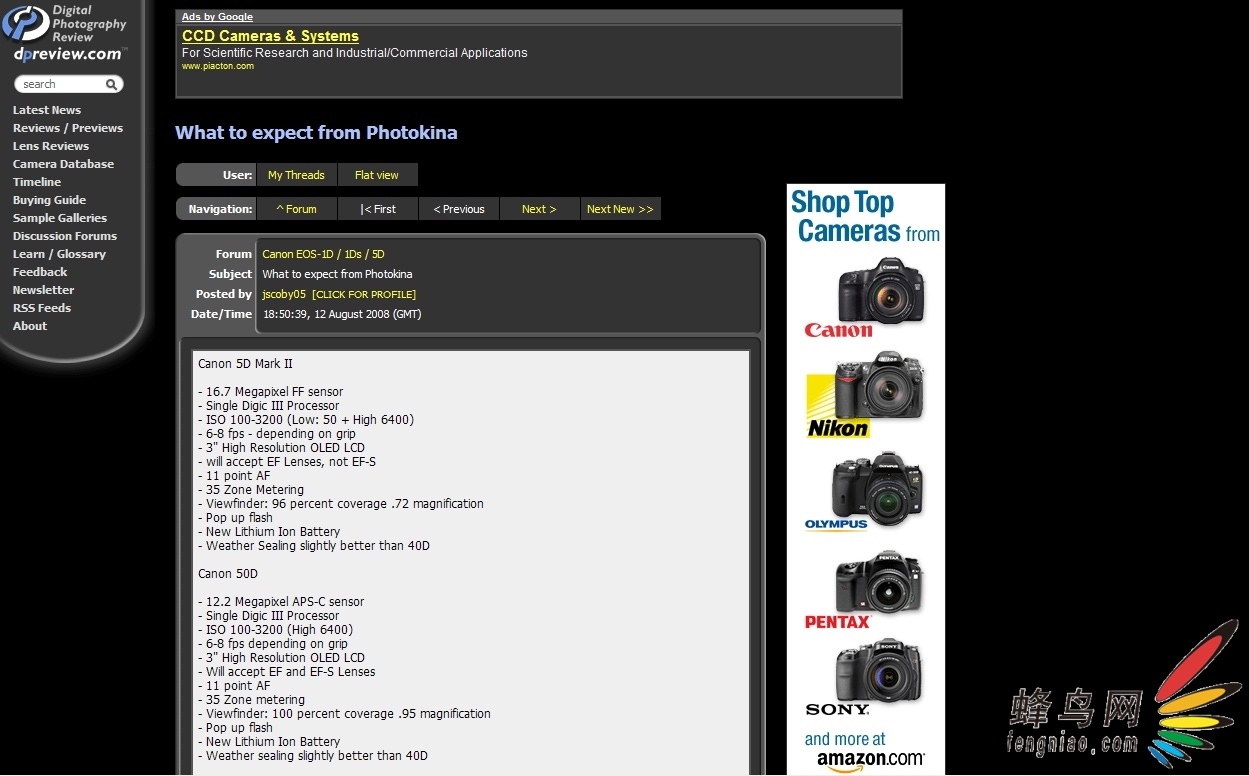1249x776 pixels.
Task: Go to Previous message
Action: (x=459, y=209)
